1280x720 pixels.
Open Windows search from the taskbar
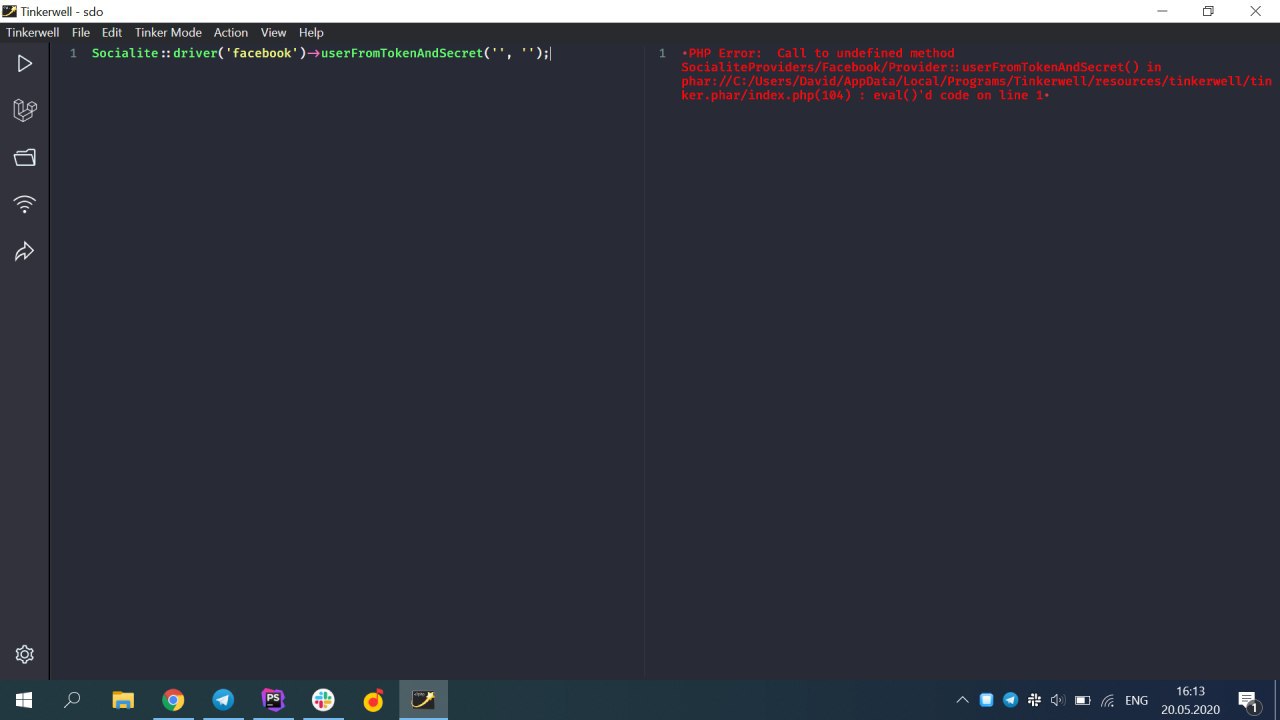[72, 700]
